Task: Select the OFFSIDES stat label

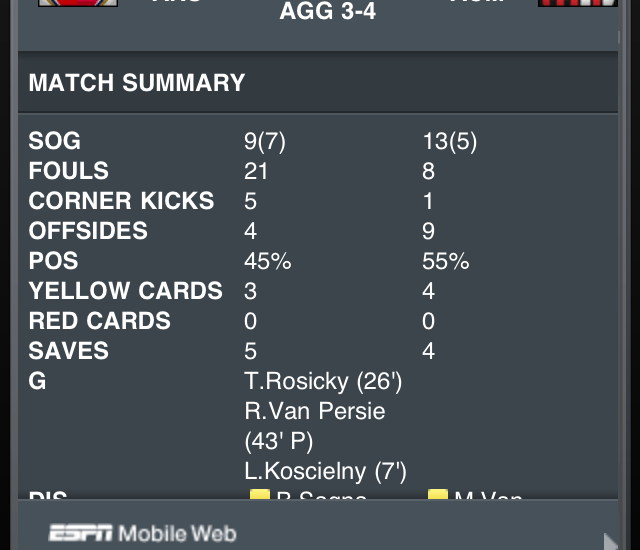Action: point(88,231)
